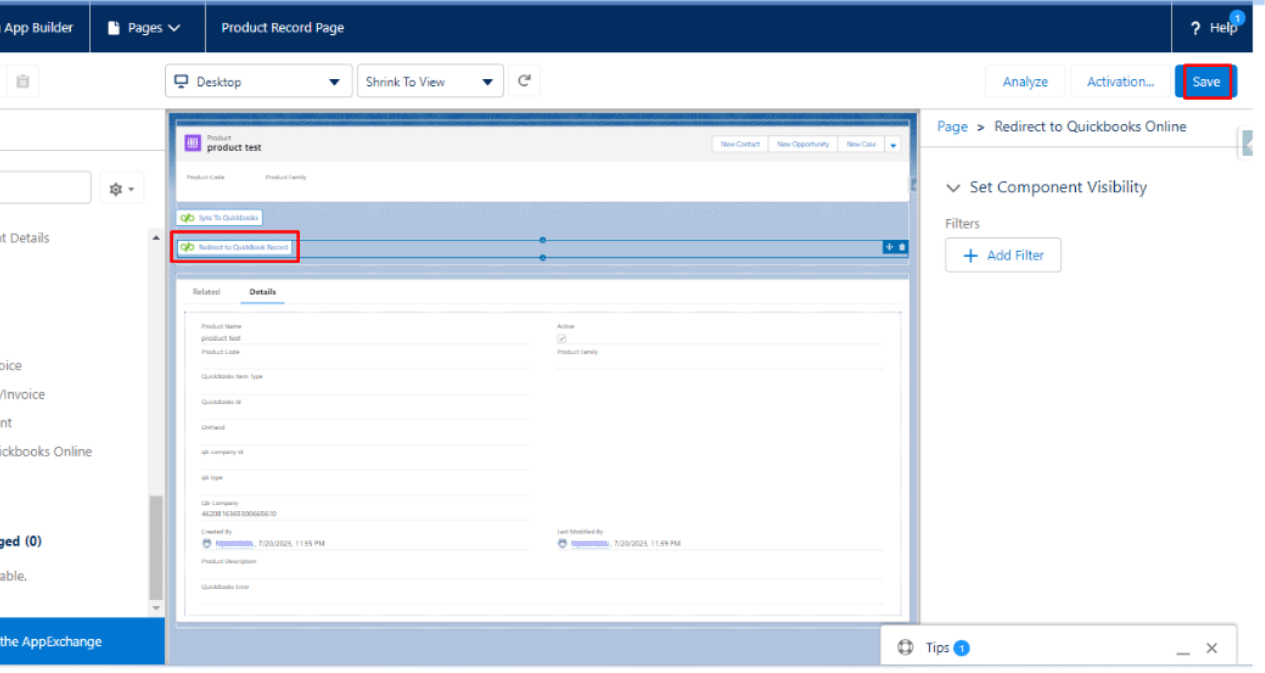This screenshot has width=1265, height=673.
Task: Save the page
Action: pyautogui.click(x=1206, y=82)
